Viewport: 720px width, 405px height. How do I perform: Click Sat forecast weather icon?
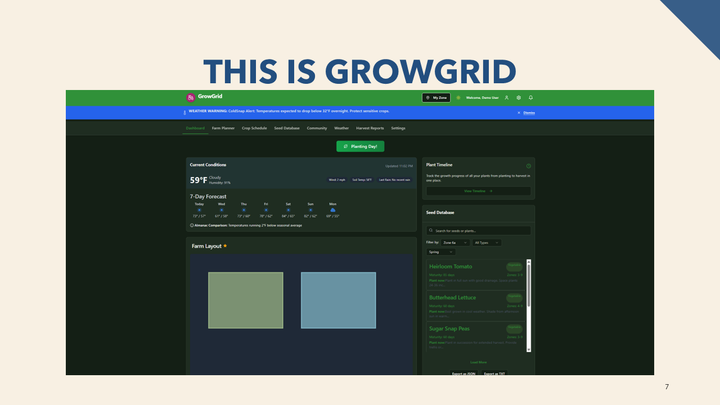point(288,210)
